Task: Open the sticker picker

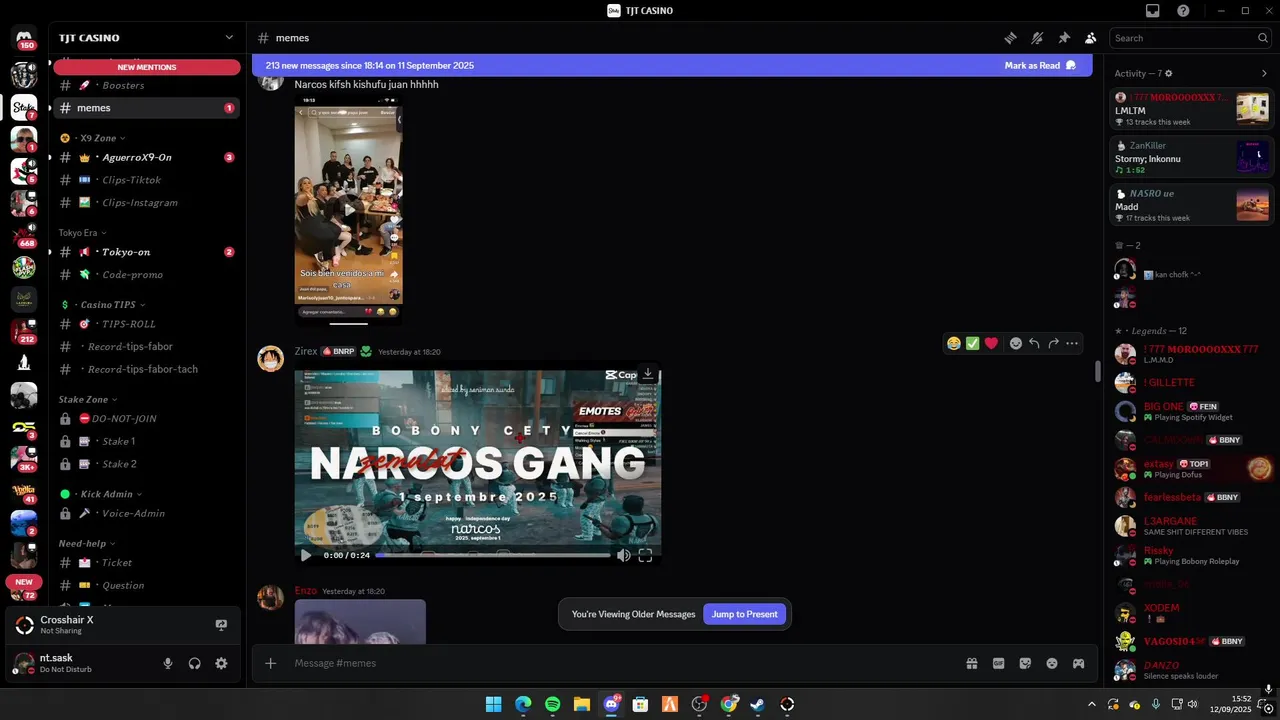Action: pyautogui.click(x=1025, y=663)
